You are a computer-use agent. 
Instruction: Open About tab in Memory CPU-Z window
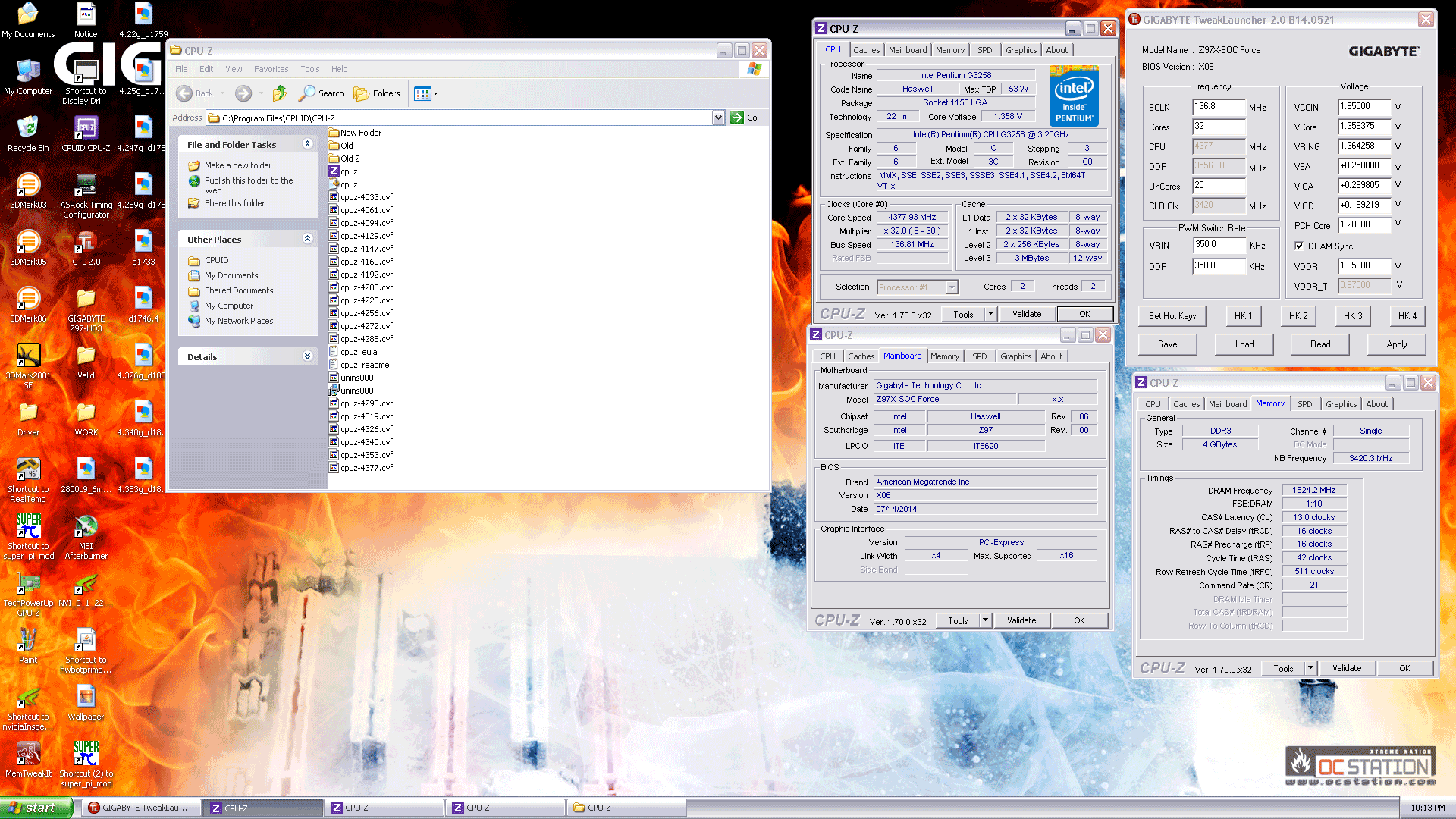tap(1376, 404)
